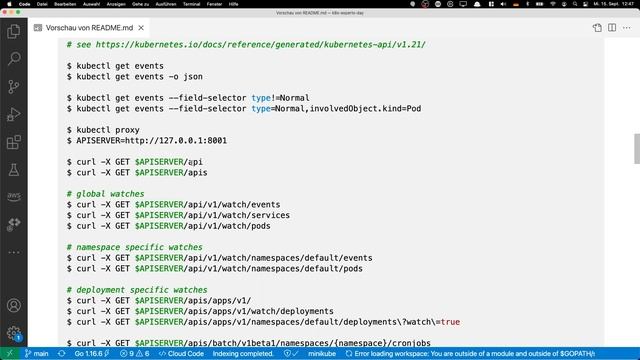Click the Wi-Fi icon in menu bar
Screen dimensions: 640x360
coord(553,4)
